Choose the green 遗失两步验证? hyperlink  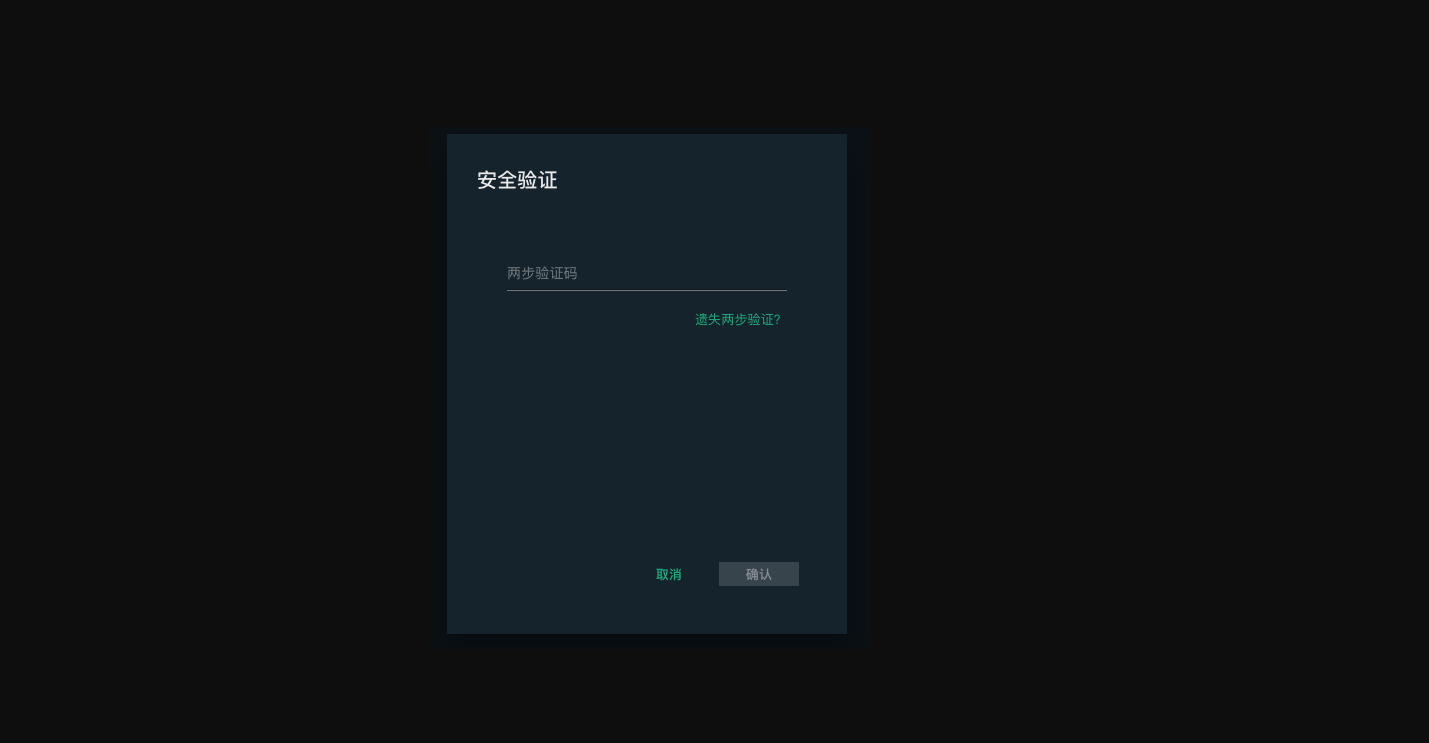click(x=738, y=319)
